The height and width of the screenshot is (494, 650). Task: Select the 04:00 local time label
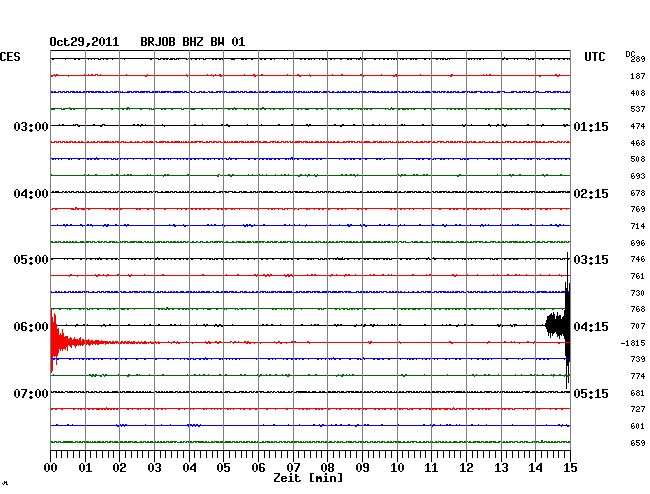(31, 194)
